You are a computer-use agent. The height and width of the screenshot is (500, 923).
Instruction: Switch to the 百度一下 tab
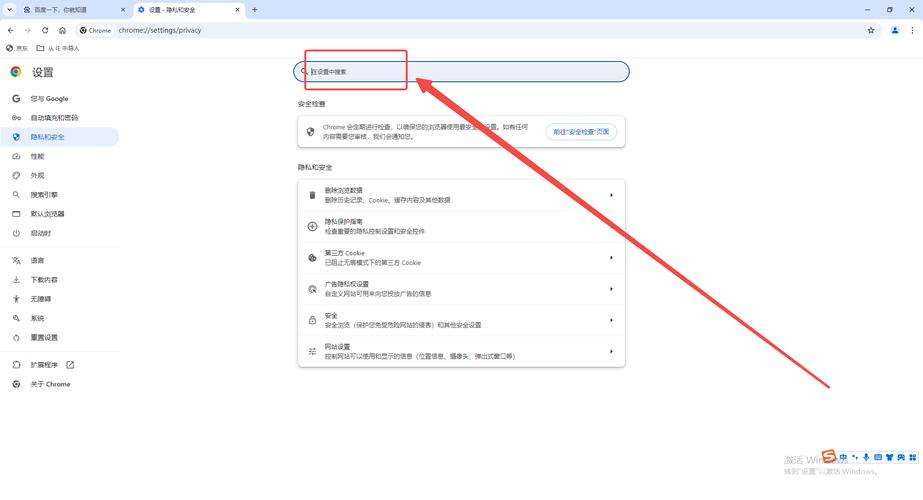coord(72,10)
